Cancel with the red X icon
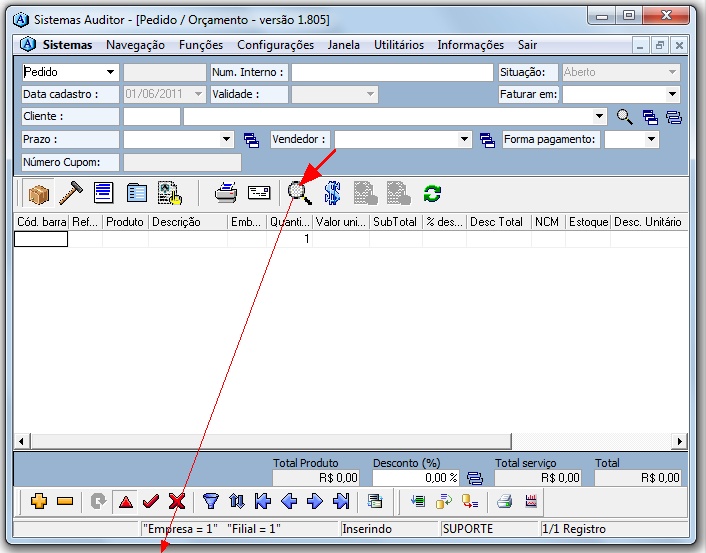 click(x=177, y=501)
